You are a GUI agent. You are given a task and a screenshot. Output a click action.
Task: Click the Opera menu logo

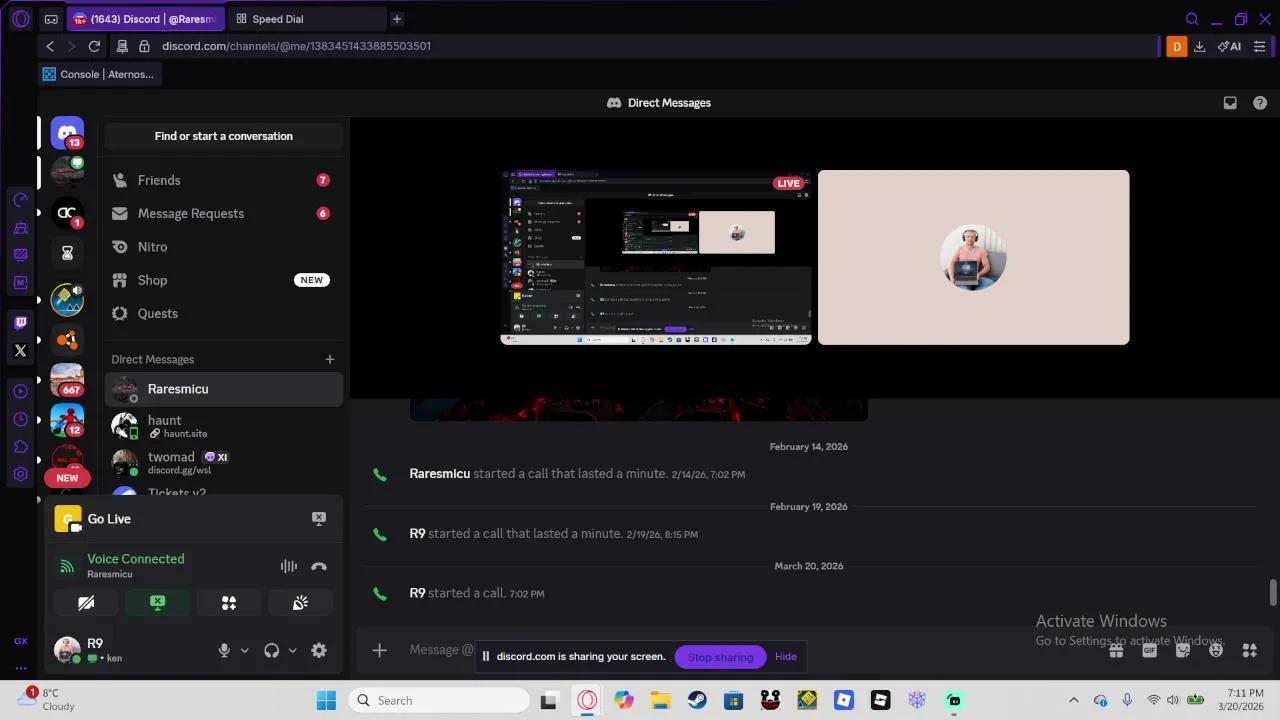click(20, 19)
